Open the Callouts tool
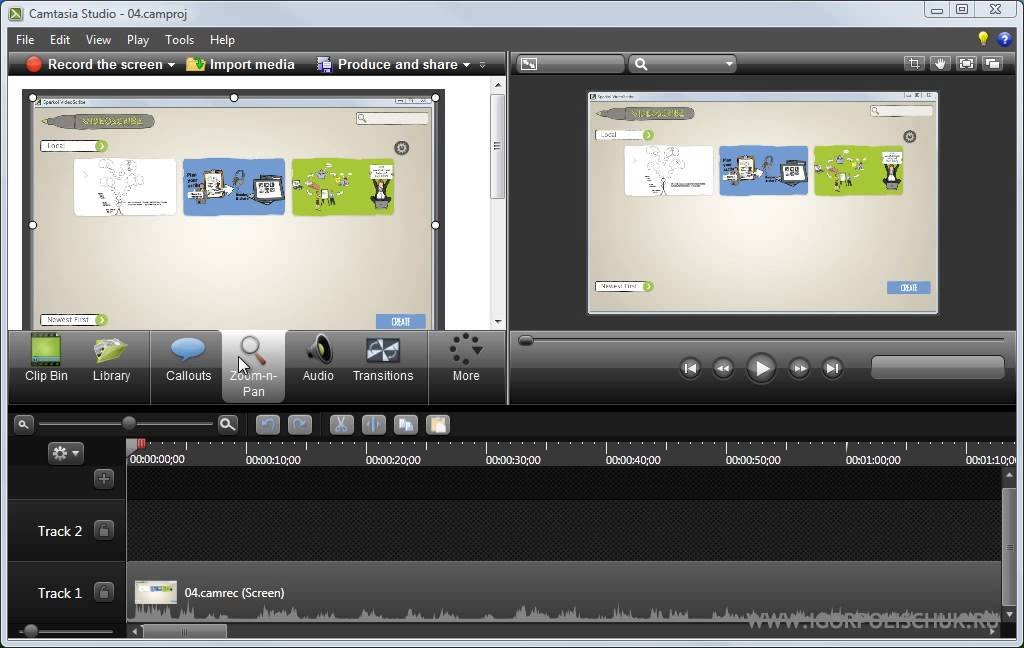 [188, 359]
